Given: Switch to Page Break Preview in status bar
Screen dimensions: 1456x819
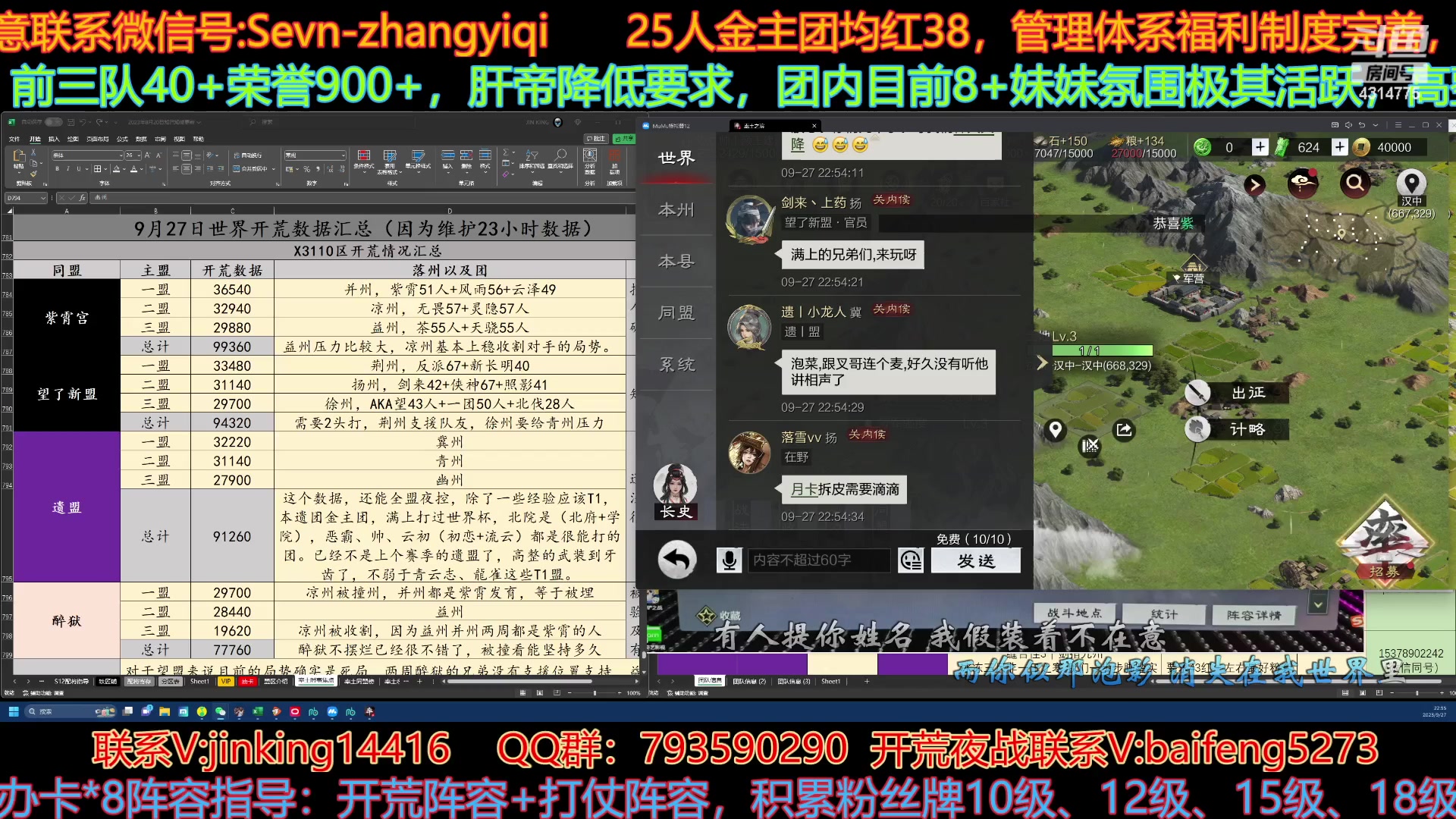Looking at the screenshot, I should 557,692.
